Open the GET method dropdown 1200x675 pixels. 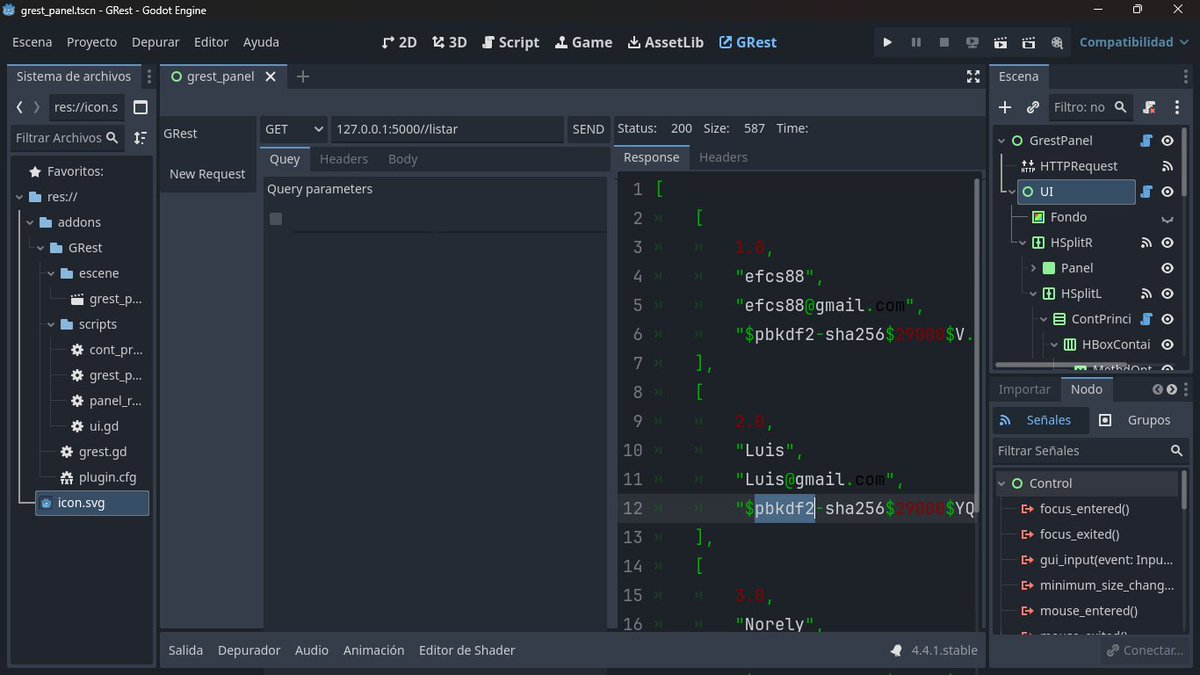pyautogui.click(x=293, y=129)
